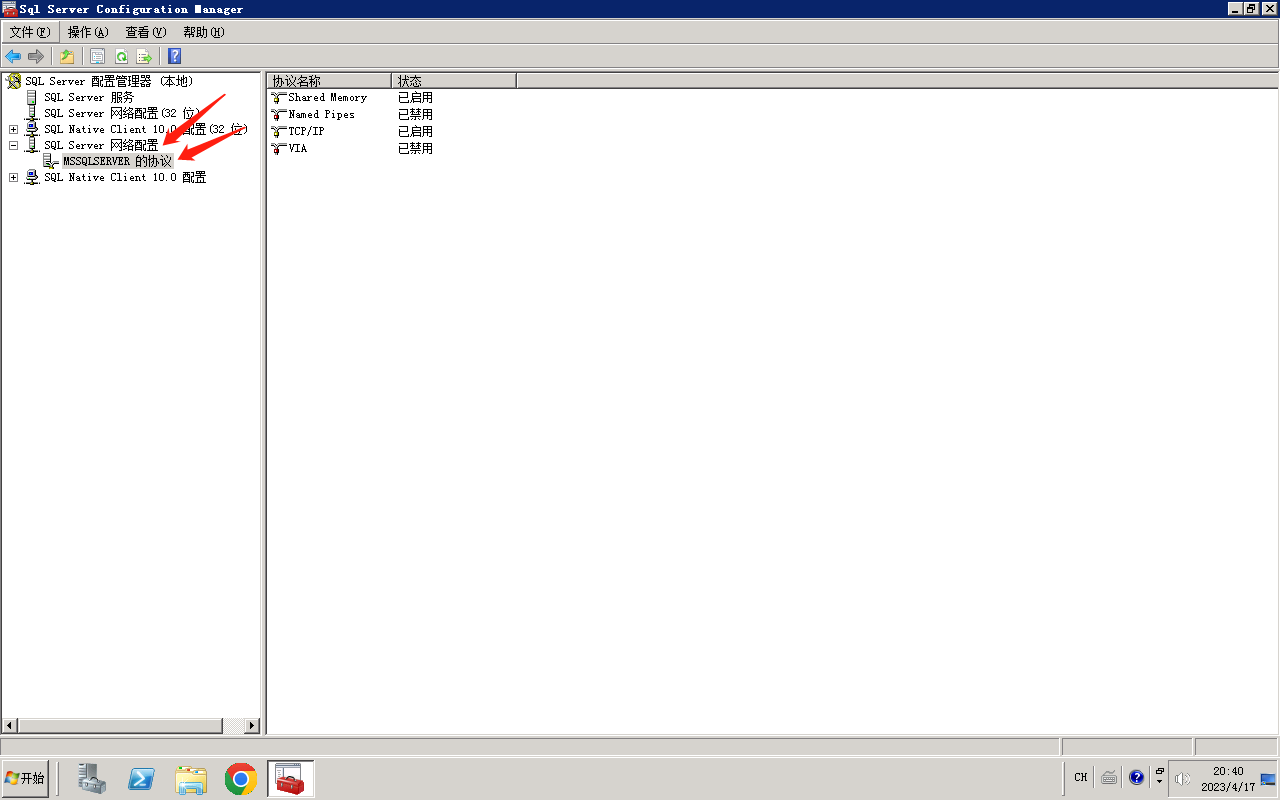Open Google Chrome from the taskbar

click(x=240, y=778)
